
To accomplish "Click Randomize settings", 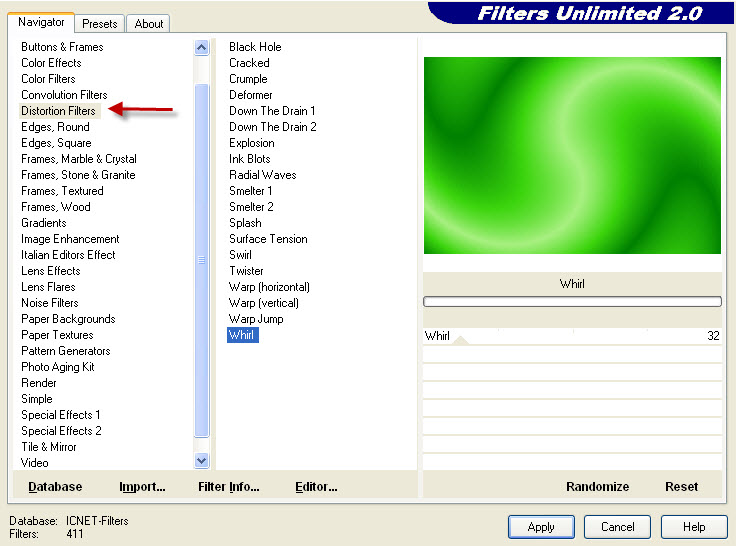I will (x=597, y=486).
